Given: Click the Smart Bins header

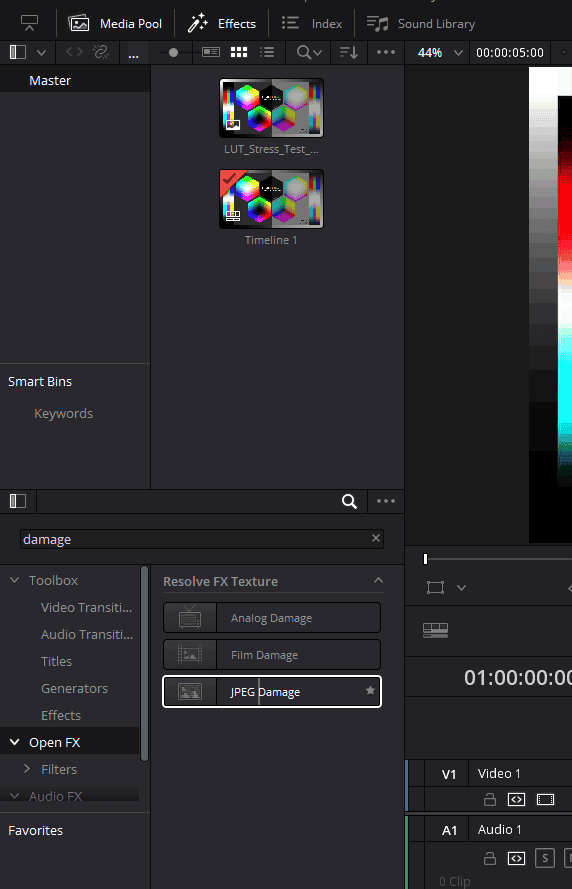Looking at the screenshot, I should [40, 382].
